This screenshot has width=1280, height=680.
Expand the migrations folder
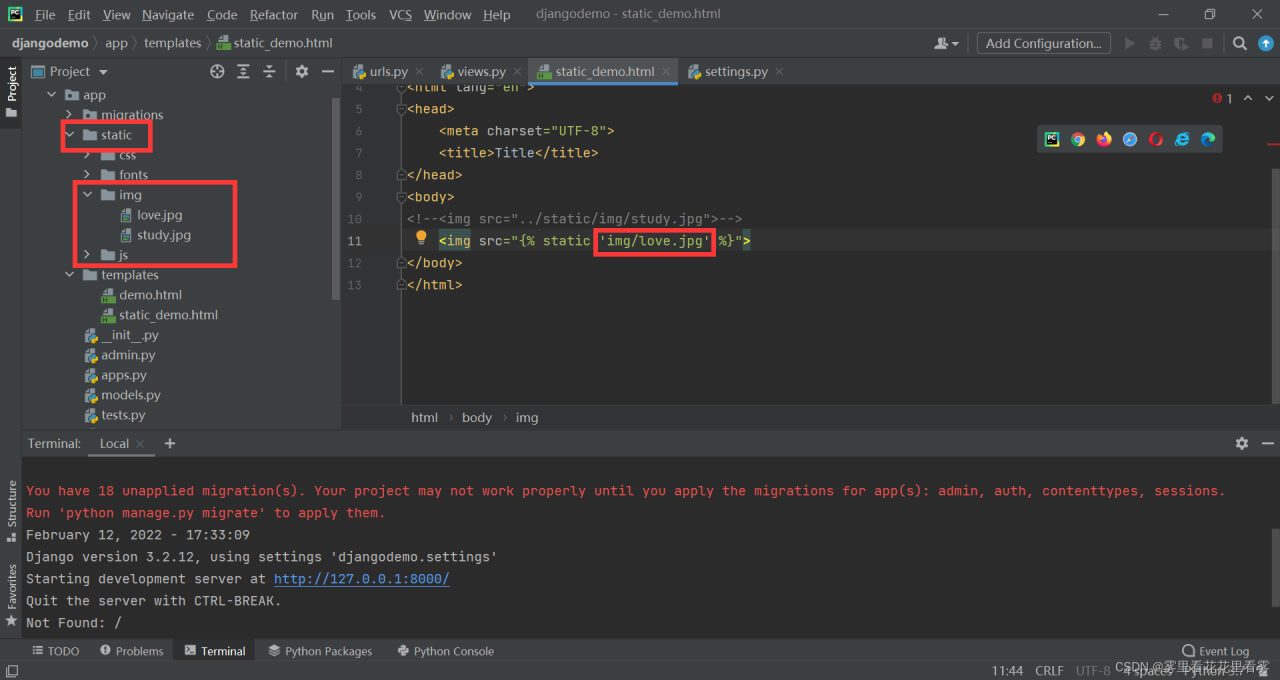(x=69, y=115)
